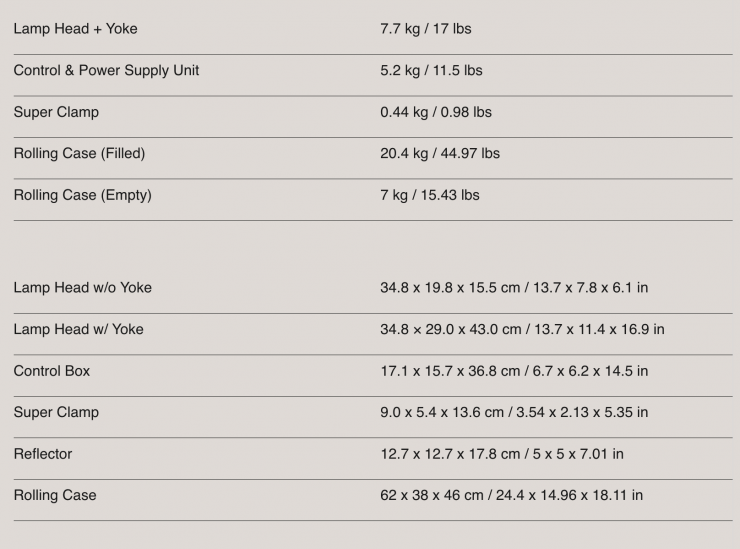Viewport: 740px width, 549px height.
Task: Click the Lamp Head w/ Yoke label
Action: point(78,329)
